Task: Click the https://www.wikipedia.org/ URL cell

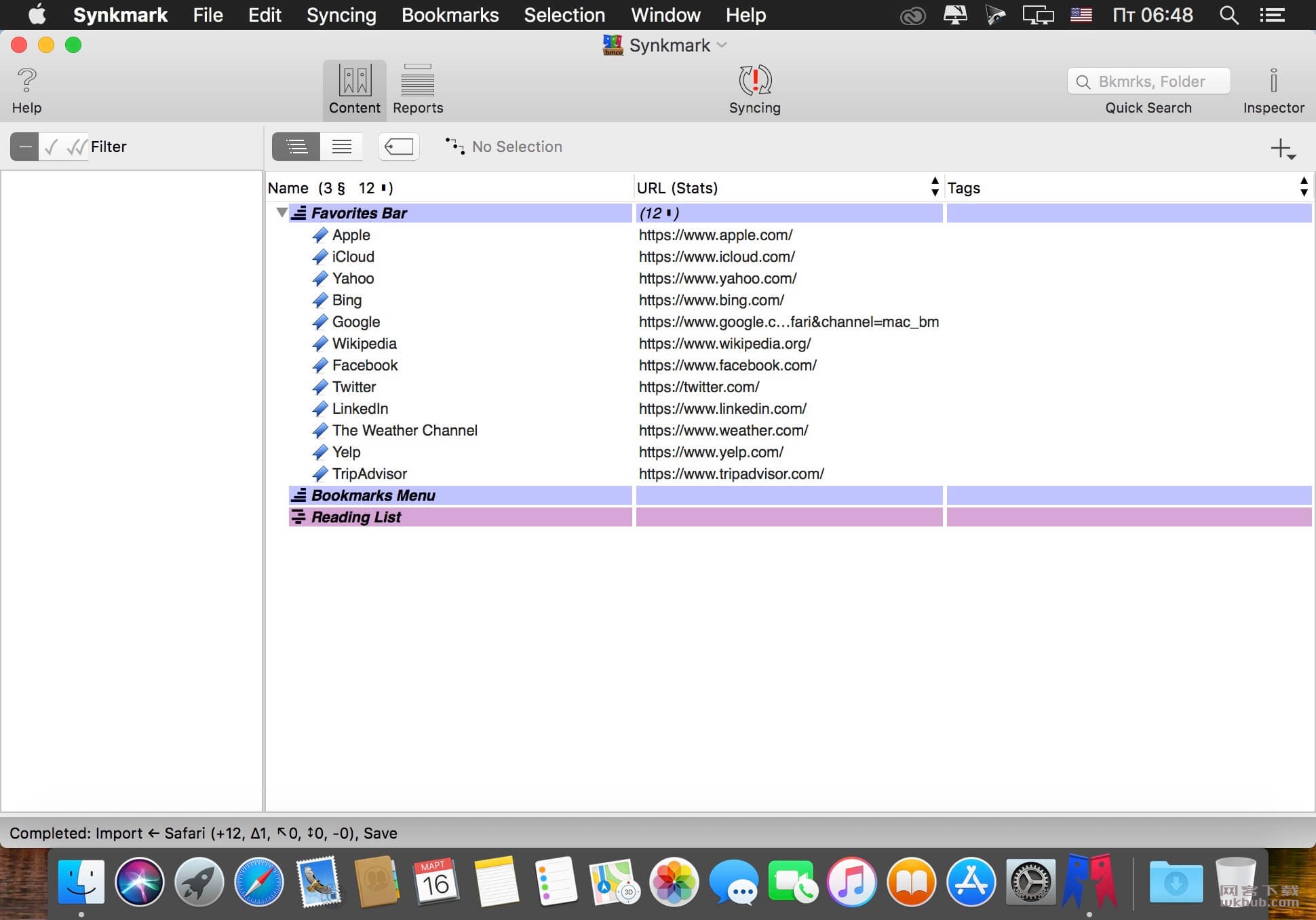Action: (725, 343)
